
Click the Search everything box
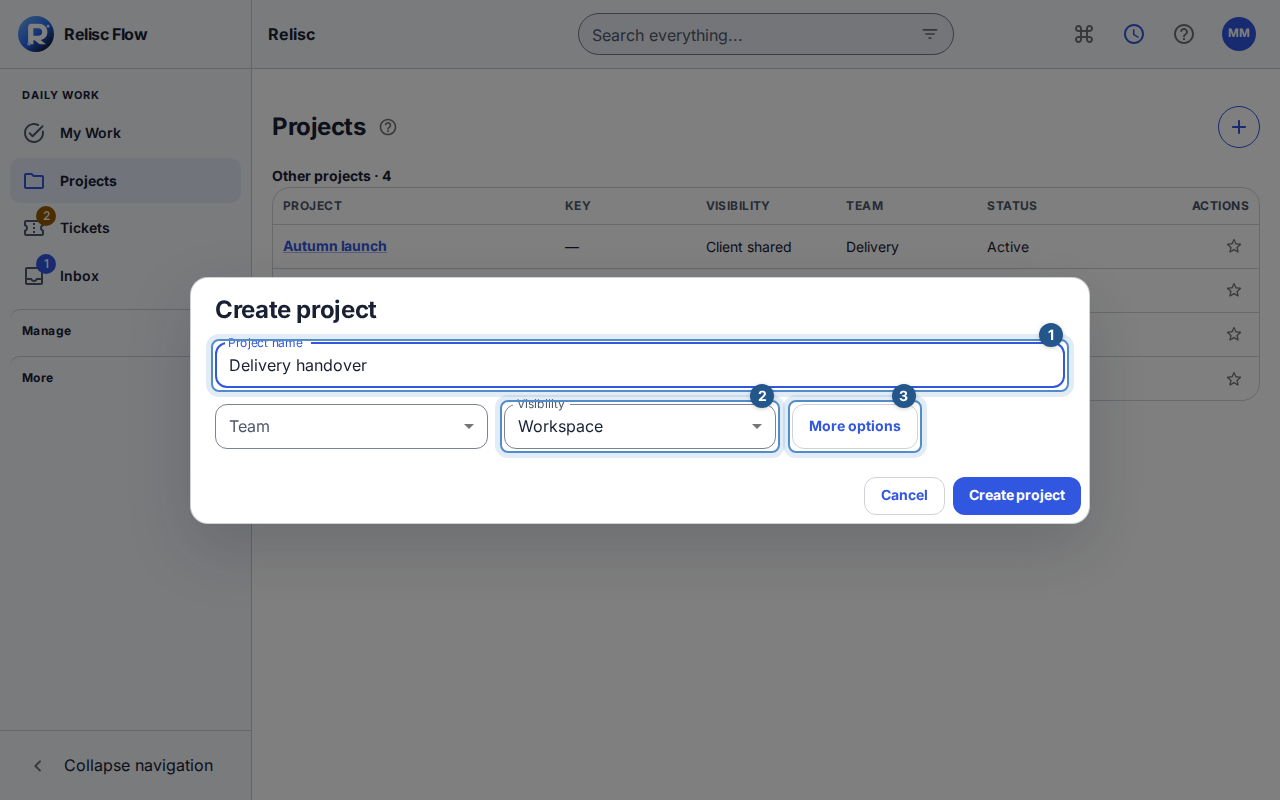pyautogui.click(x=766, y=34)
